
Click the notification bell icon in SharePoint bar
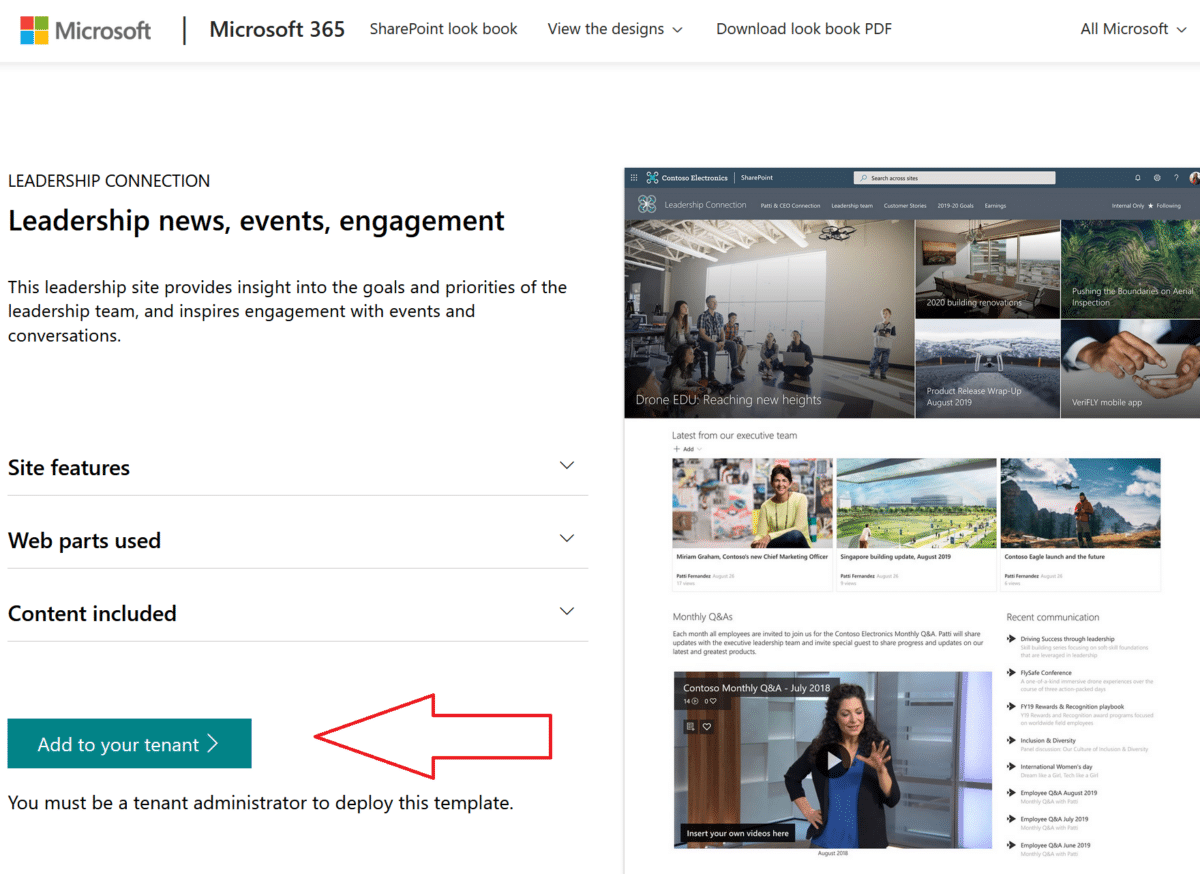point(1138,178)
